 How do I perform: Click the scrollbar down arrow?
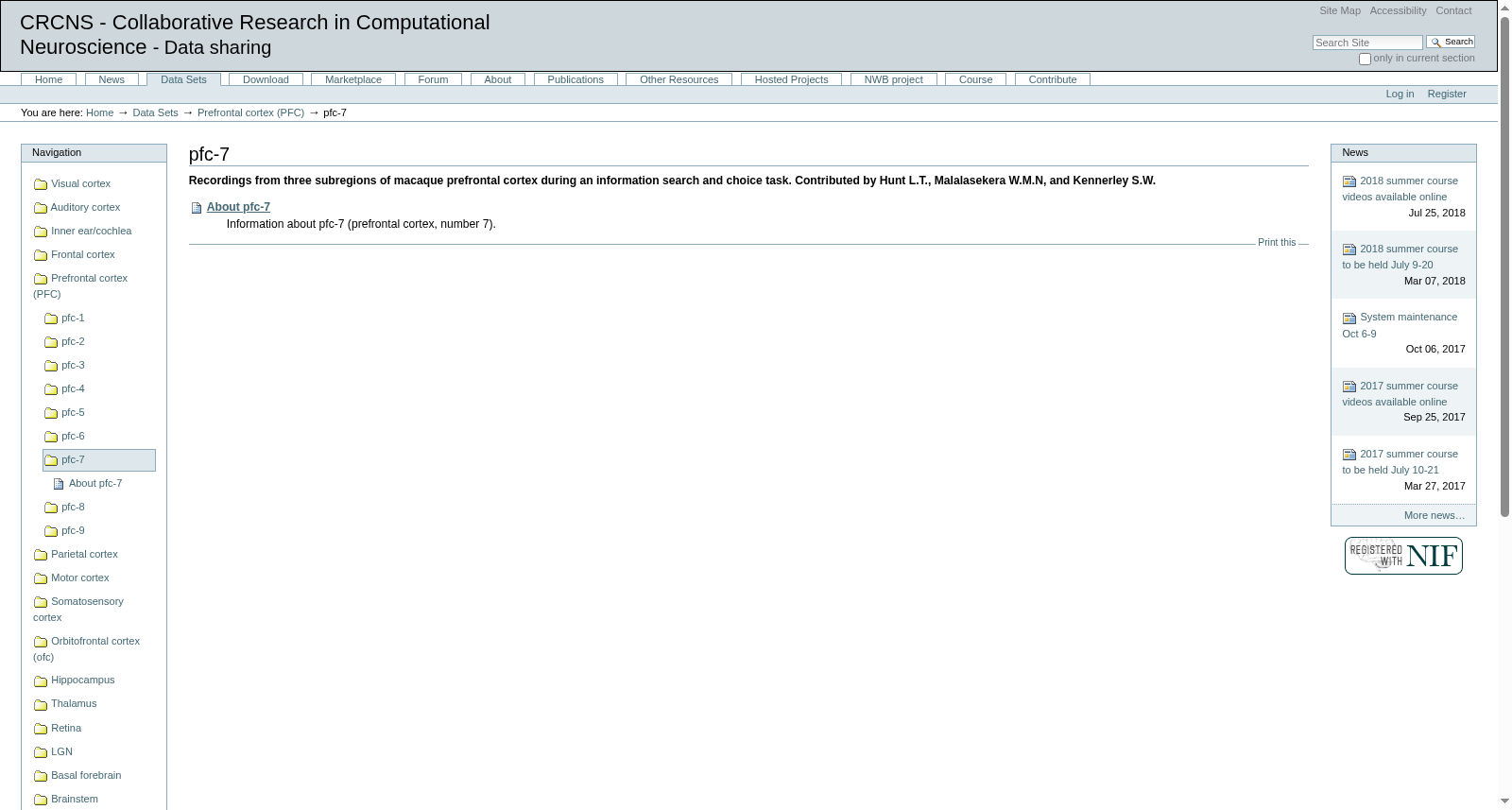(x=1504, y=801)
